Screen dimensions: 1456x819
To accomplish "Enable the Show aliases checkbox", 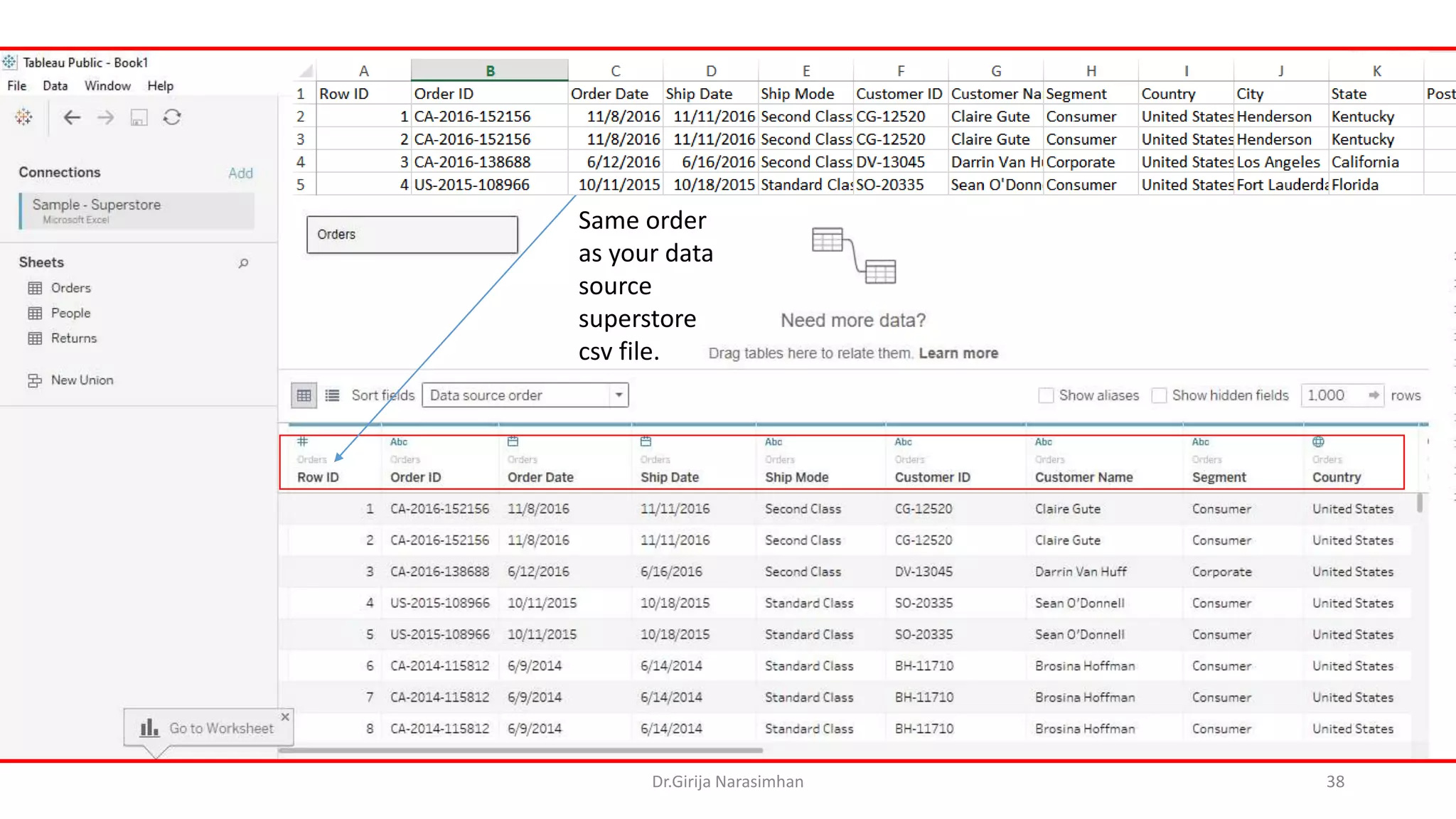I will (x=1046, y=395).
